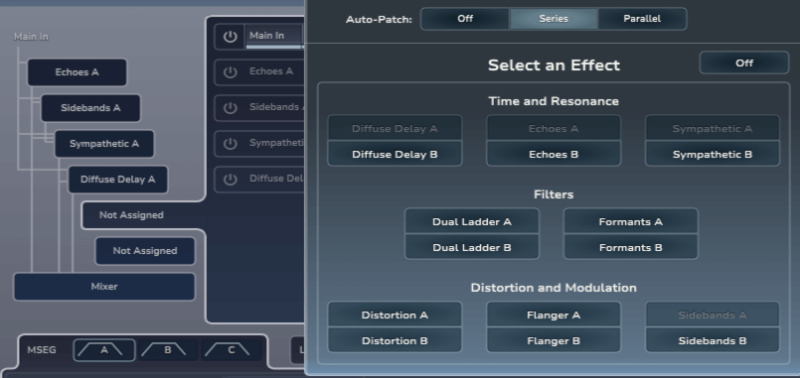800x378 pixels.
Task: Click the Time and Resonance heading
Action: [554, 101]
